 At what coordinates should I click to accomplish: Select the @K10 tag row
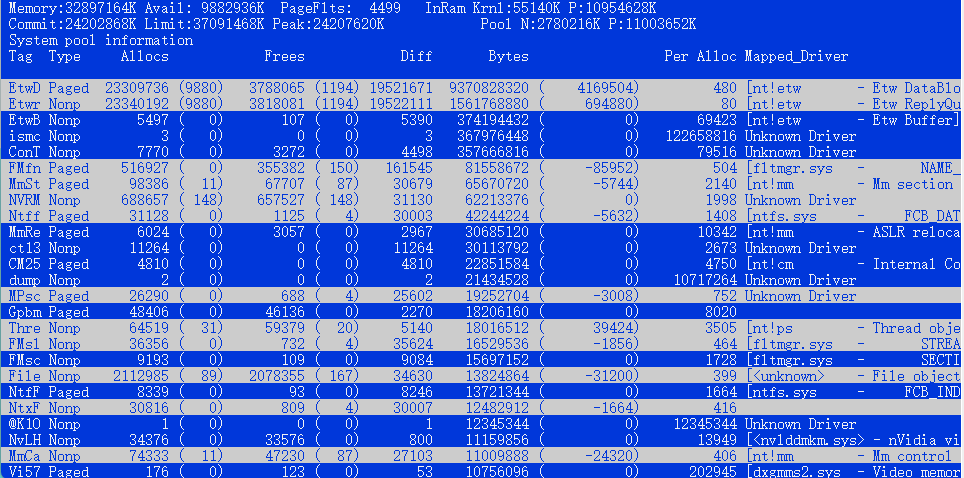point(482,424)
